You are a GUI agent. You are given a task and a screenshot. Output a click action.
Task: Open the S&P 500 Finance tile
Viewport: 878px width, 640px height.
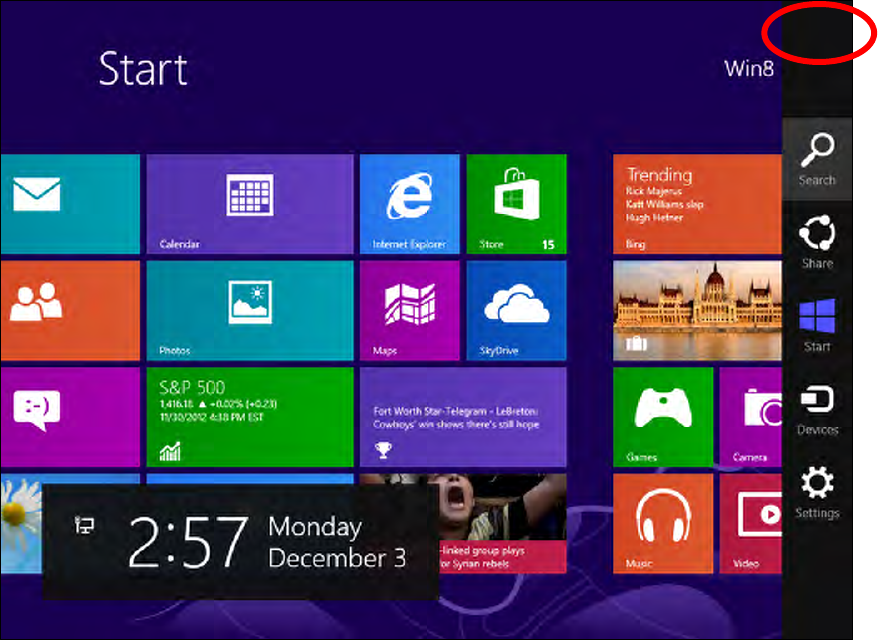(x=250, y=417)
